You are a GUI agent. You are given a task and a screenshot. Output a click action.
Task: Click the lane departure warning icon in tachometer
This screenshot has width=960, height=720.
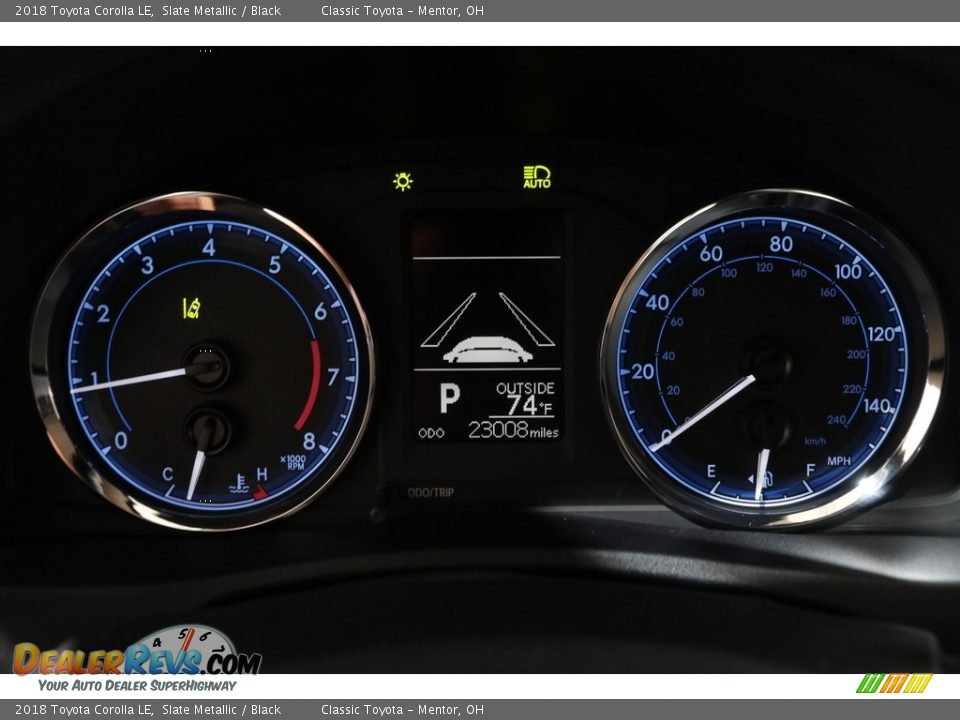tap(191, 308)
